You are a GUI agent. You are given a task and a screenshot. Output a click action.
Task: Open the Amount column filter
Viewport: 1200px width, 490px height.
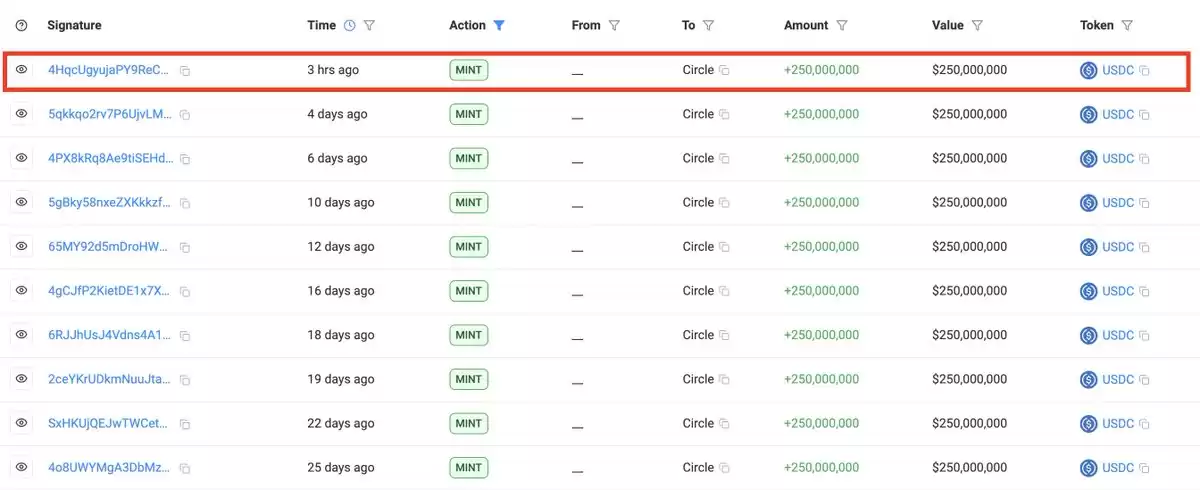click(842, 26)
